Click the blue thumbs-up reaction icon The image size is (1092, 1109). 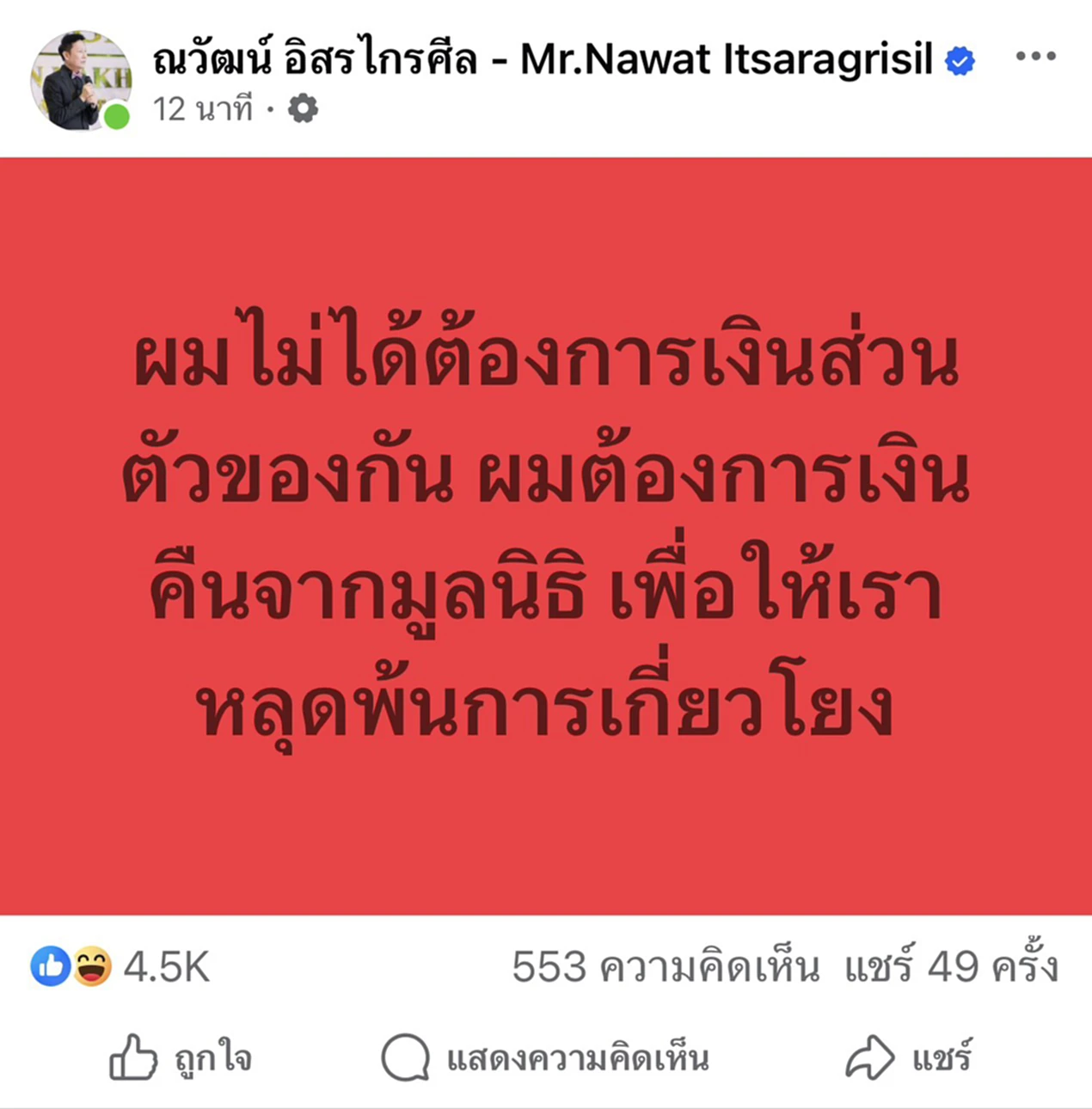click(50, 966)
